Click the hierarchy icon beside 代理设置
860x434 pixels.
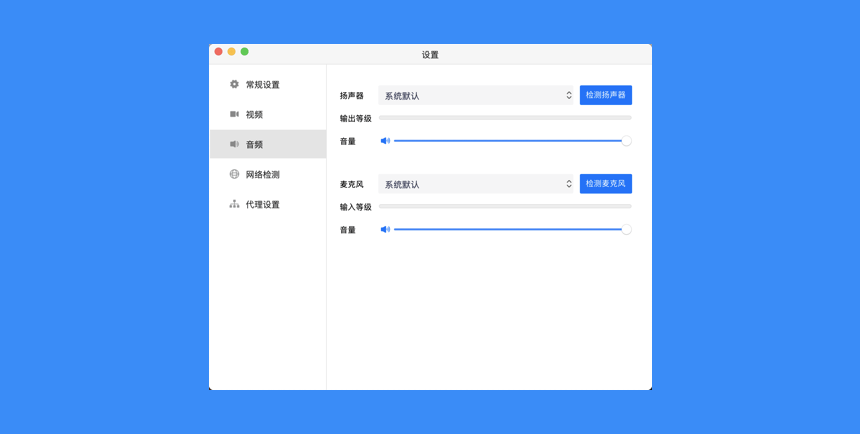pos(234,204)
